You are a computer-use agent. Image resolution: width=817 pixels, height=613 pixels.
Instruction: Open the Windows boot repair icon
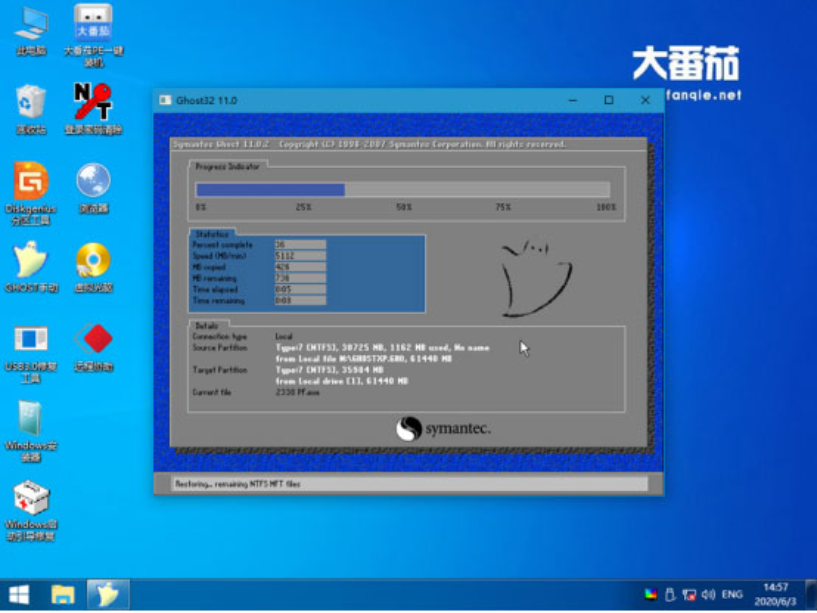30,498
